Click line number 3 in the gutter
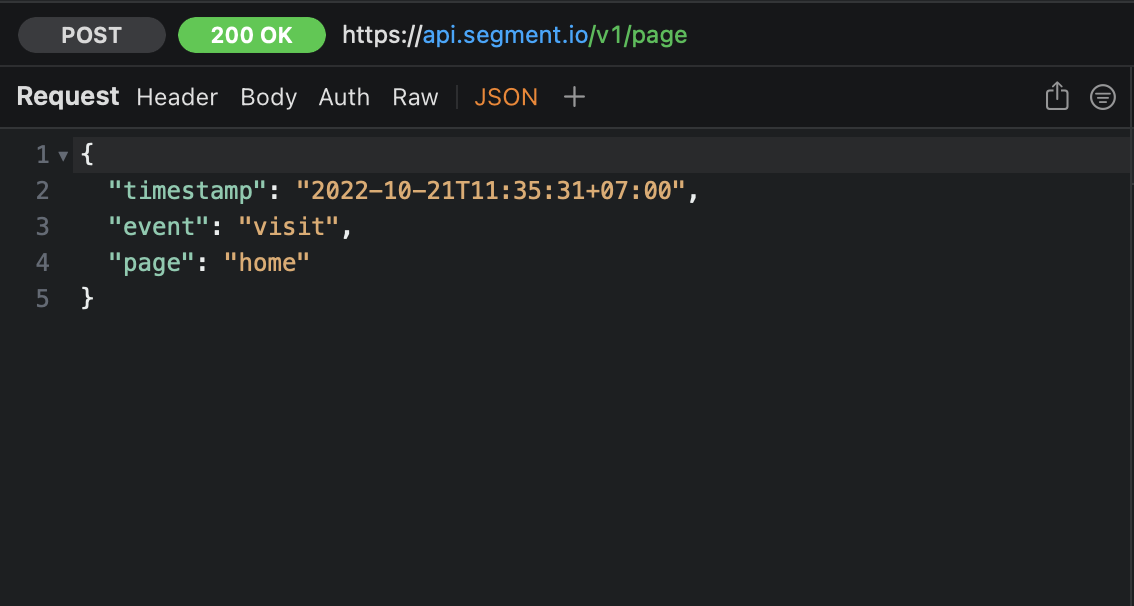Screen dimensions: 1134x606 point(42,226)
